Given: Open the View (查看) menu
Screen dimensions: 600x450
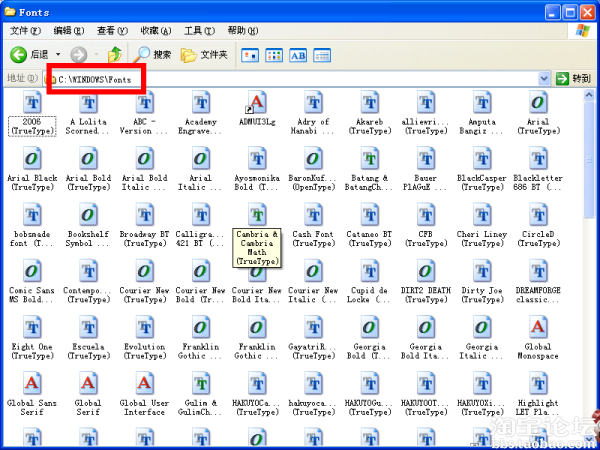Looking at the screenshot, I should pyautogui.click(x=112, y=31).
